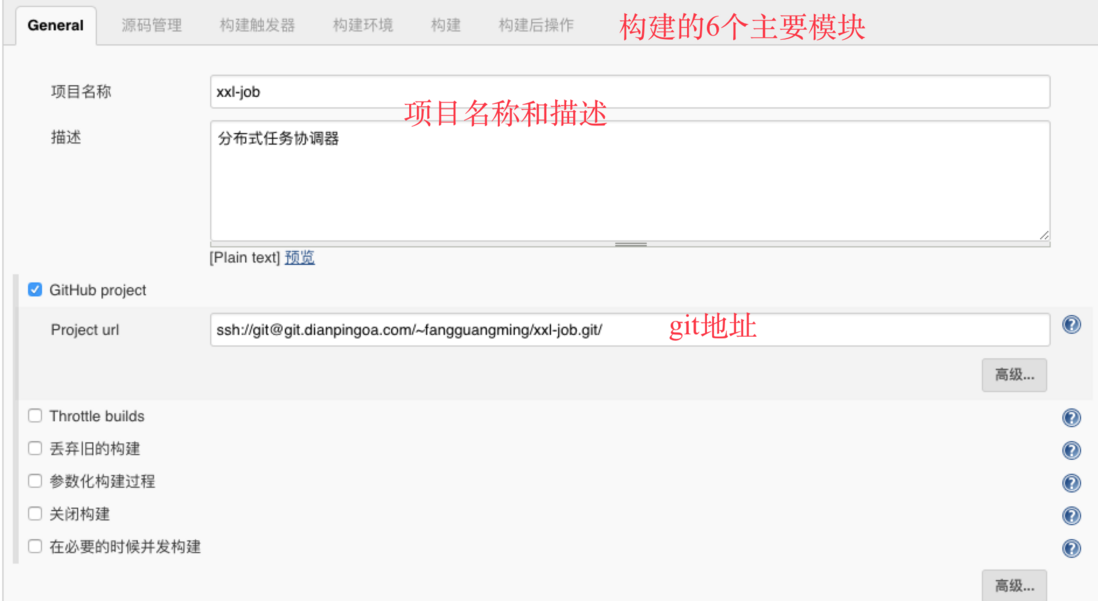
Task: Click the 预览 preview link
Action: [x=300, y=258]
